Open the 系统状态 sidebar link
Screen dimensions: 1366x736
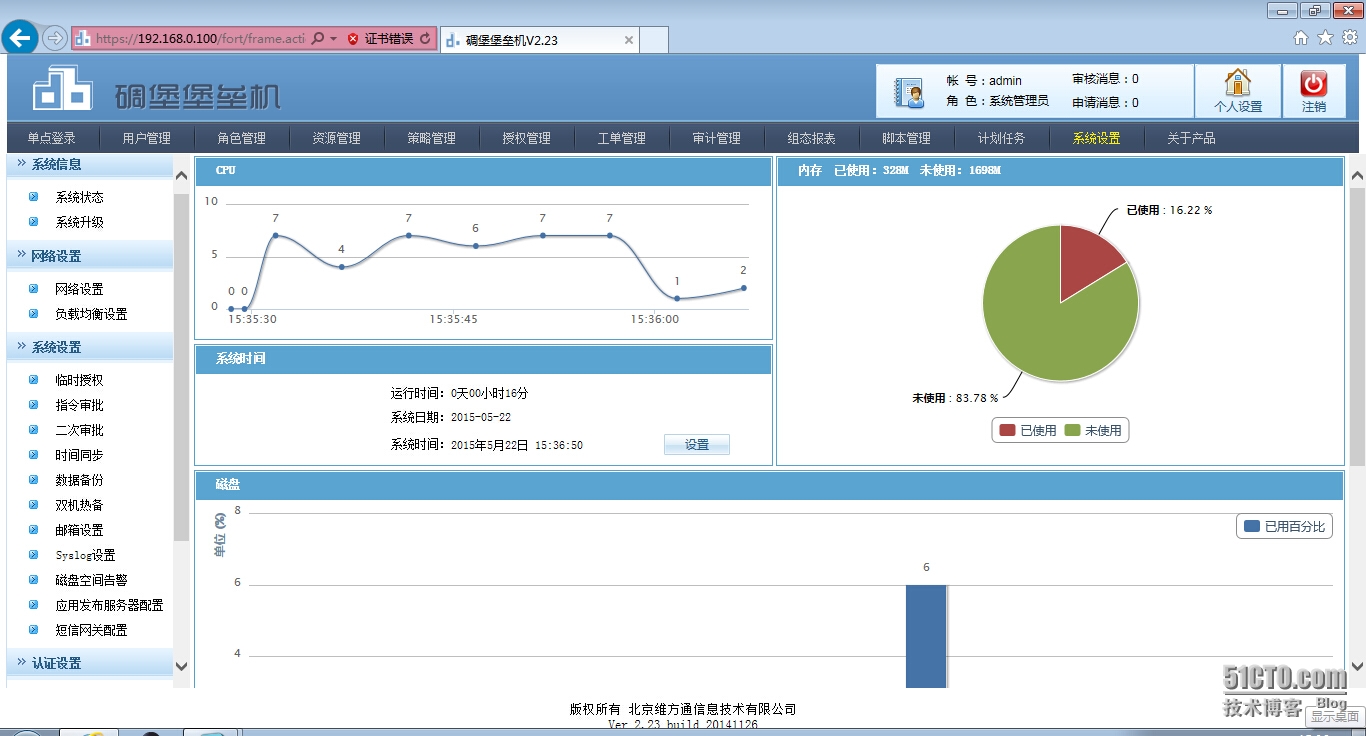(x=79, y=197)
